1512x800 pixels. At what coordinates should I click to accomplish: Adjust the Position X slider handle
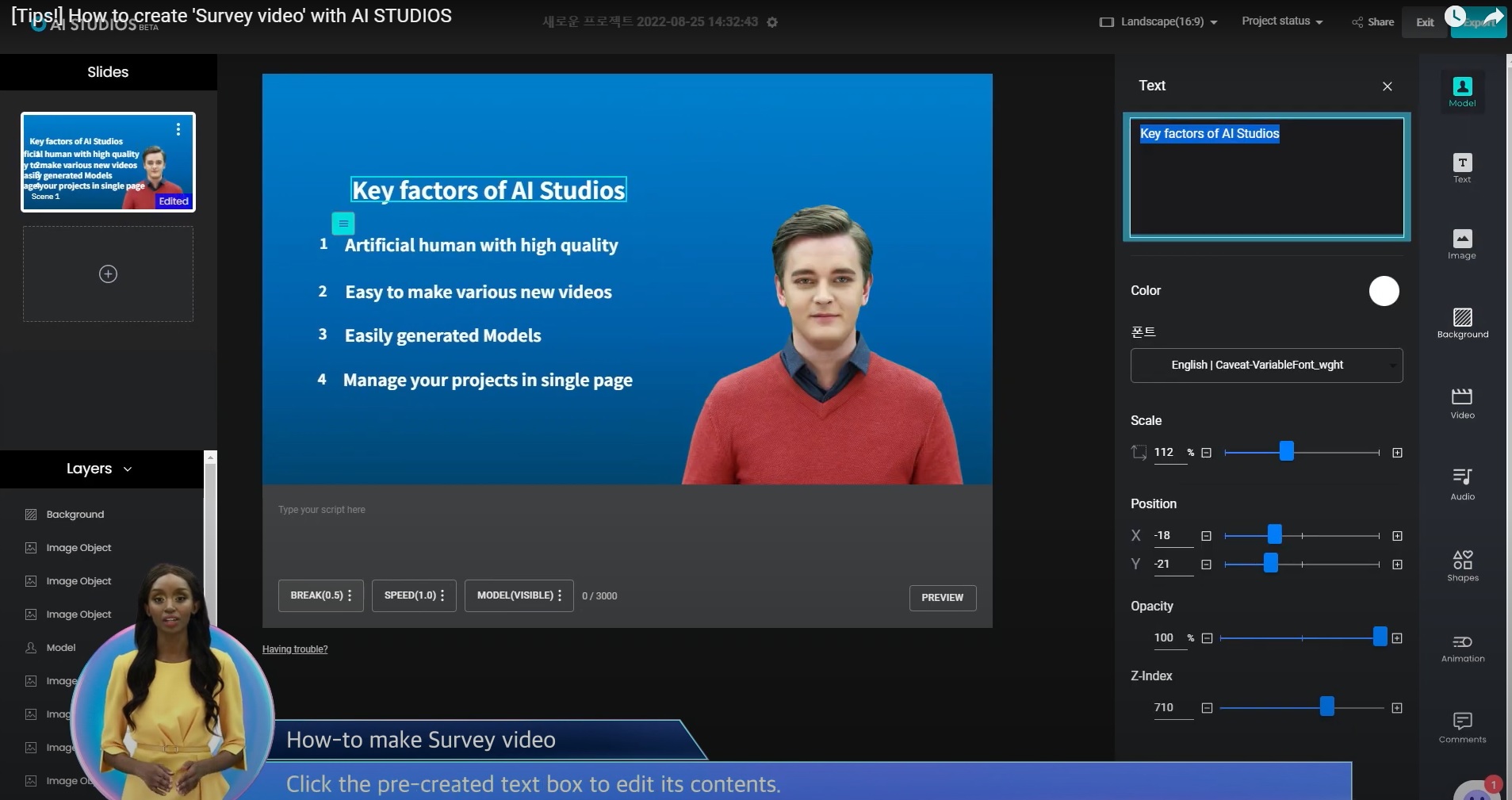pyautogui.click(x=1274, y=534)
